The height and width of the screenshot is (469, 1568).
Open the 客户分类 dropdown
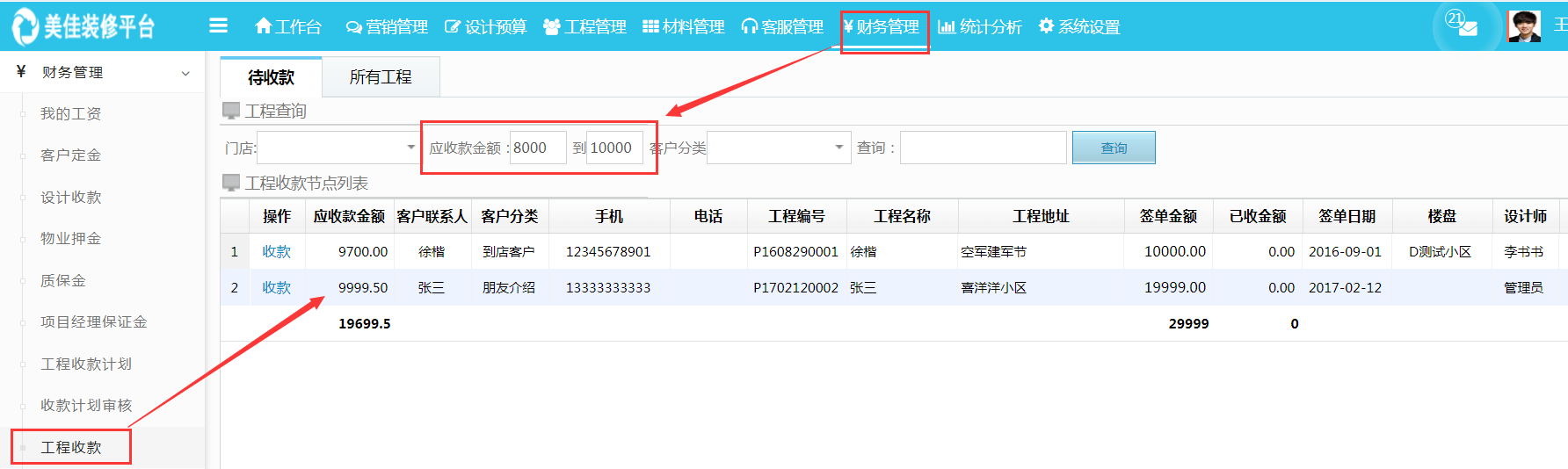pyautogui.click(x=779, y=148)
